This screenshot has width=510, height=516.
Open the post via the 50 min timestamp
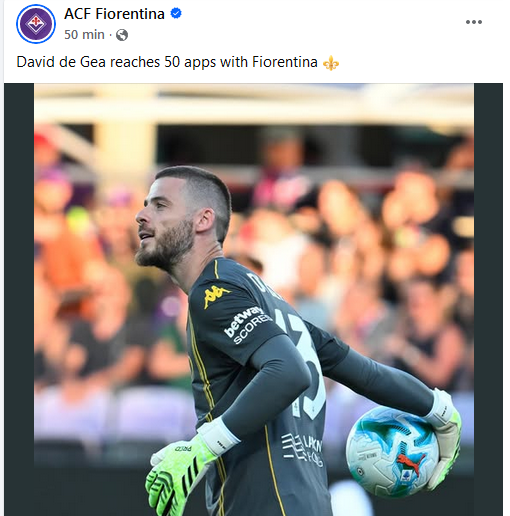pyautogui.click(x=84, y=35)
